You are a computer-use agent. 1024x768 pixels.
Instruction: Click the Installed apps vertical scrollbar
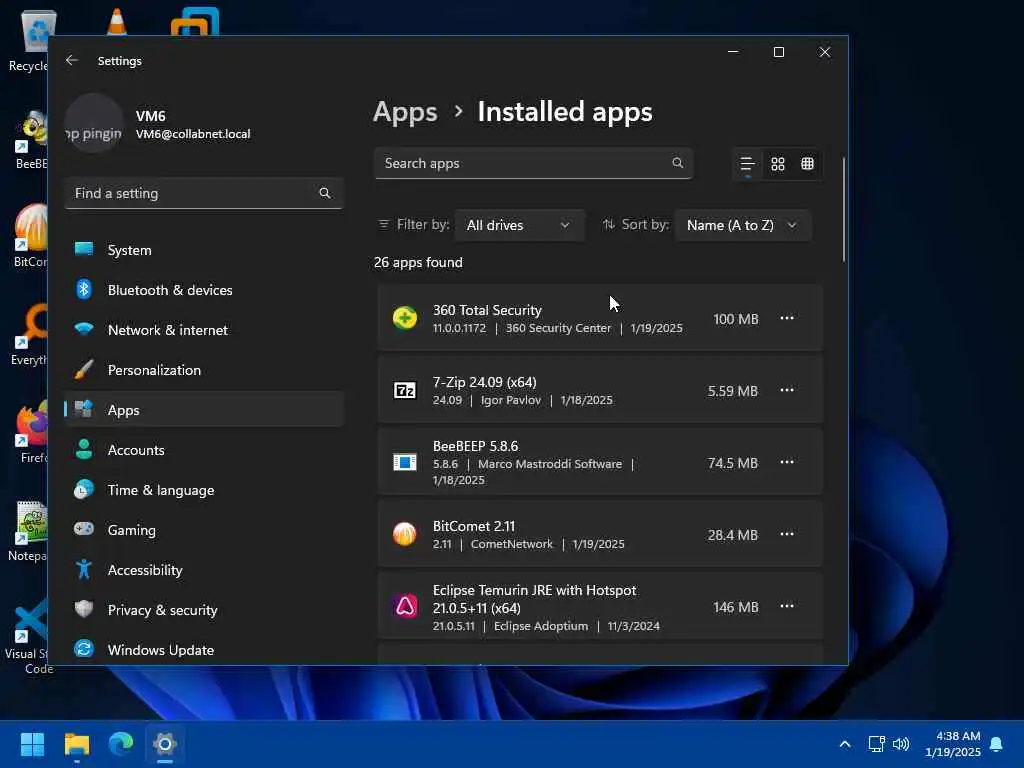(x=844, y=209)
